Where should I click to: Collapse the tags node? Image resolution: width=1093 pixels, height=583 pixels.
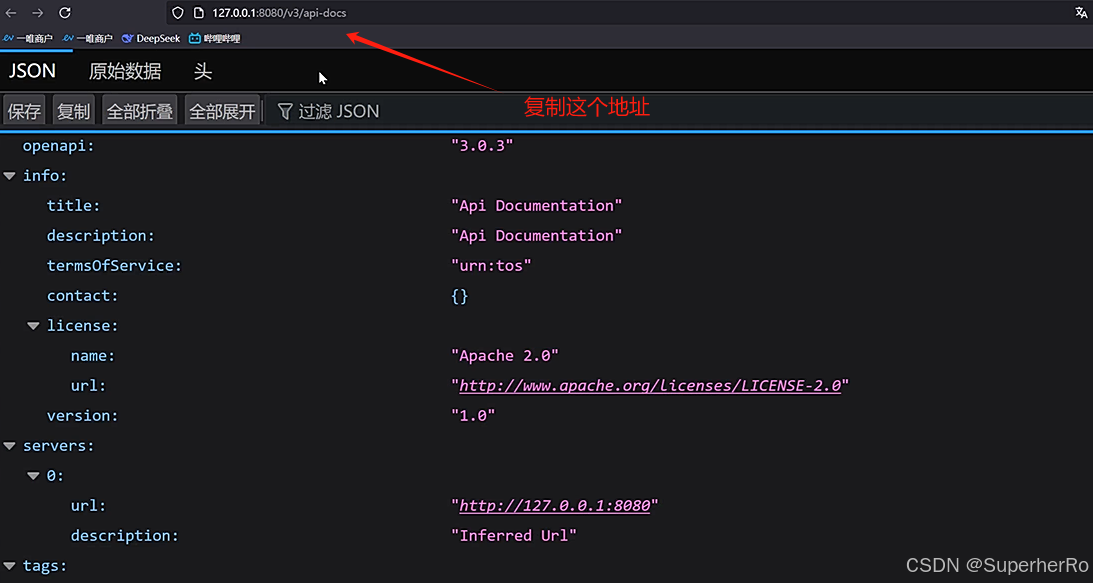pos(9,566)
